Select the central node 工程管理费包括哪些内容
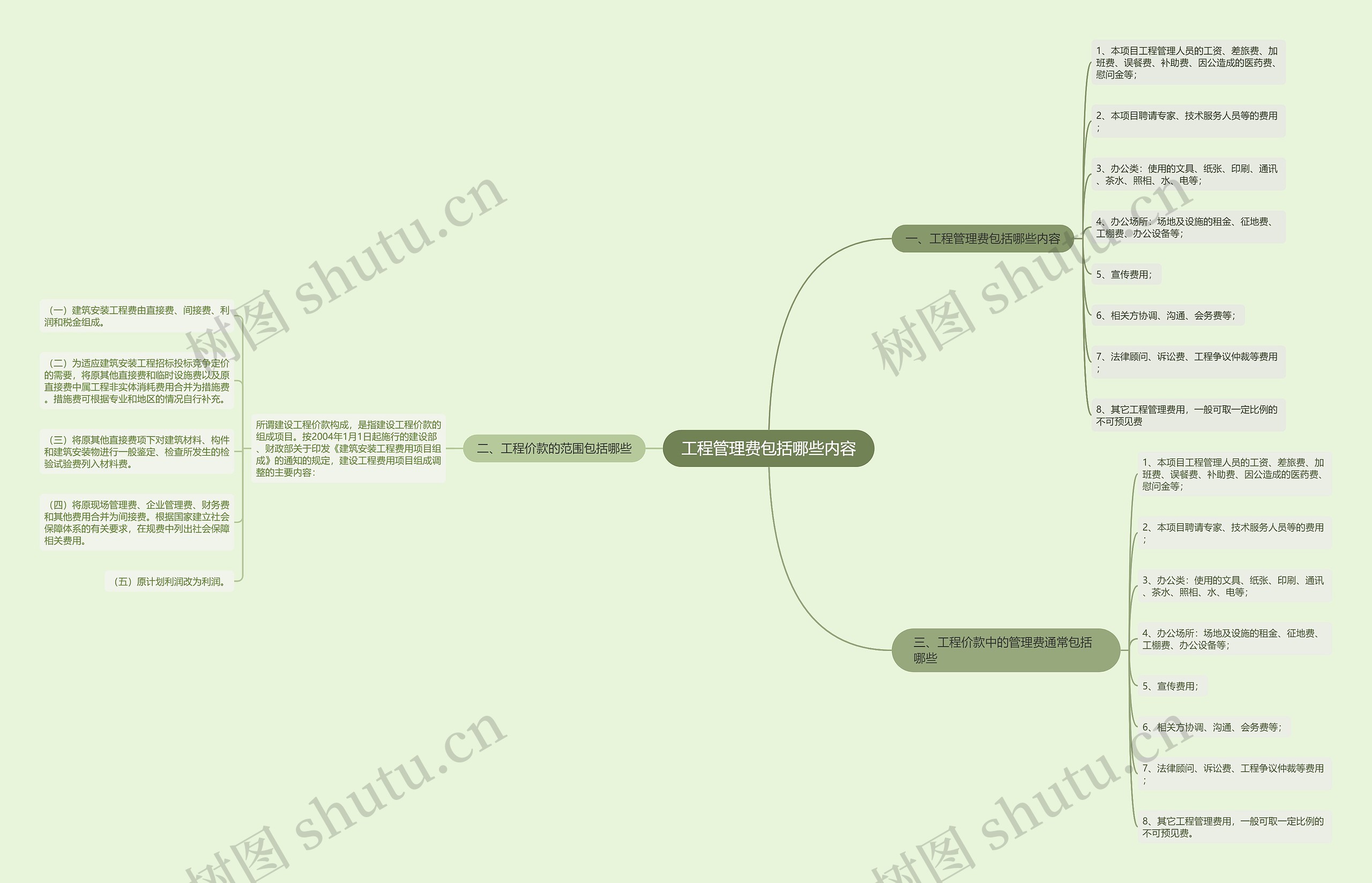 tap(768, 448)
